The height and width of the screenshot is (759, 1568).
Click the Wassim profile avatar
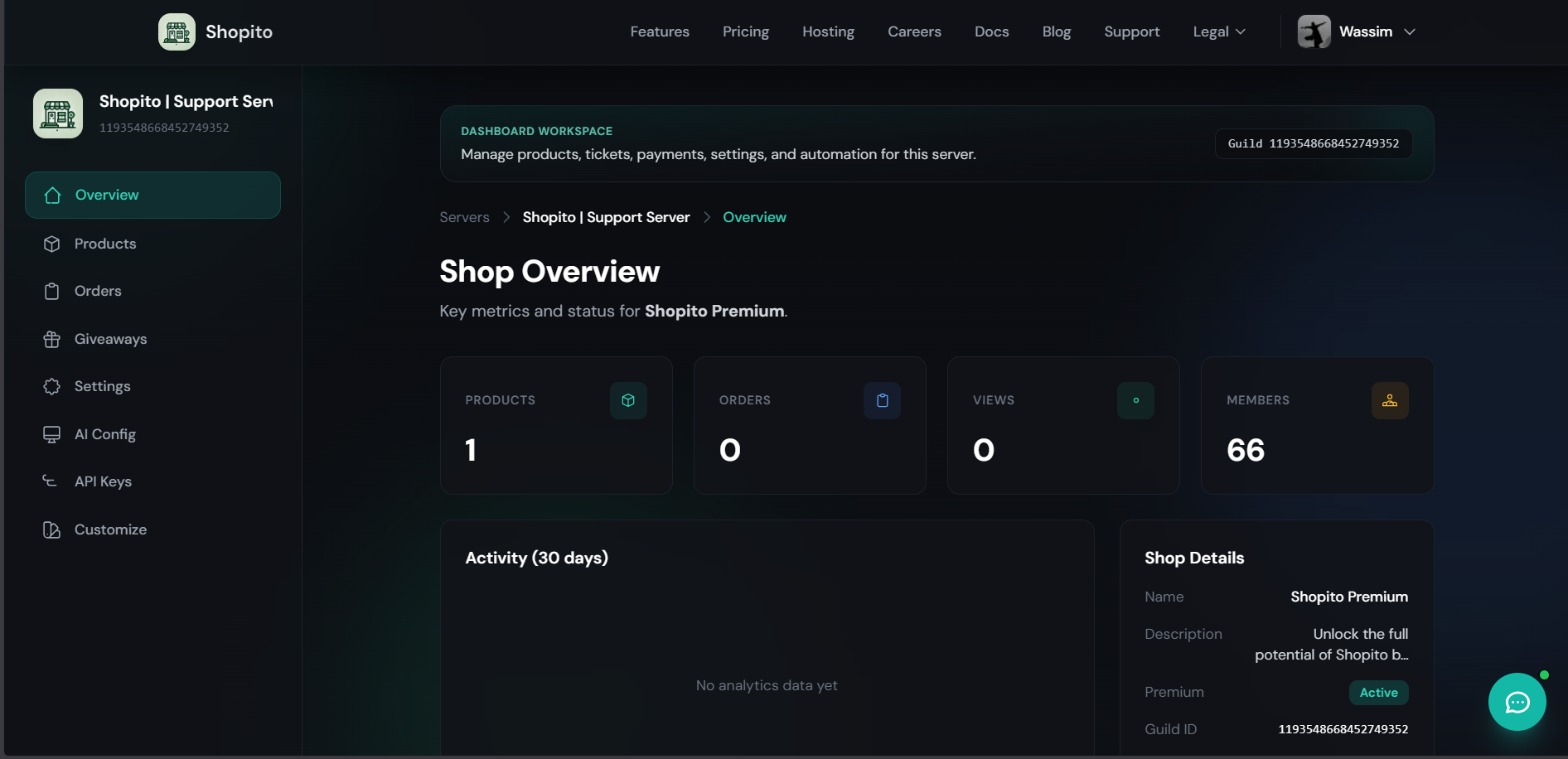[x=1314, y=31]
